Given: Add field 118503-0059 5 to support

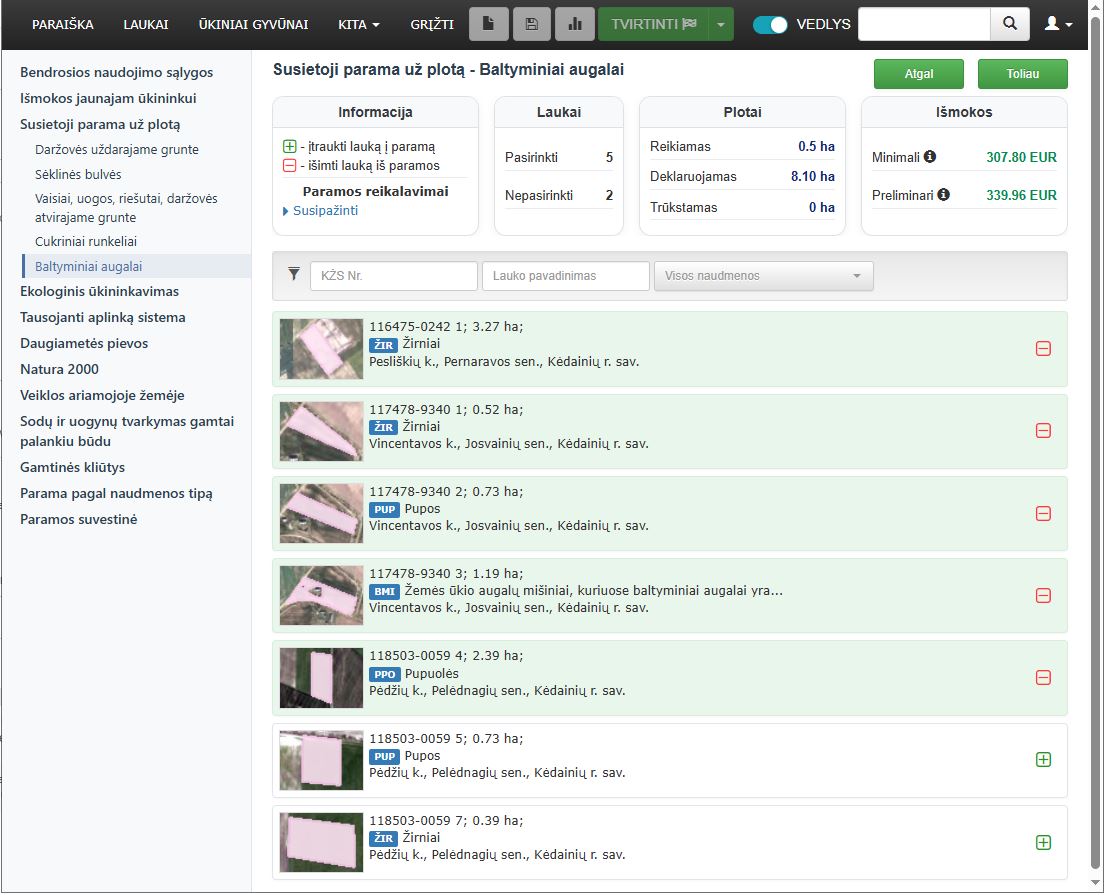Looking at the screenshot, I should click(1043, 759).
